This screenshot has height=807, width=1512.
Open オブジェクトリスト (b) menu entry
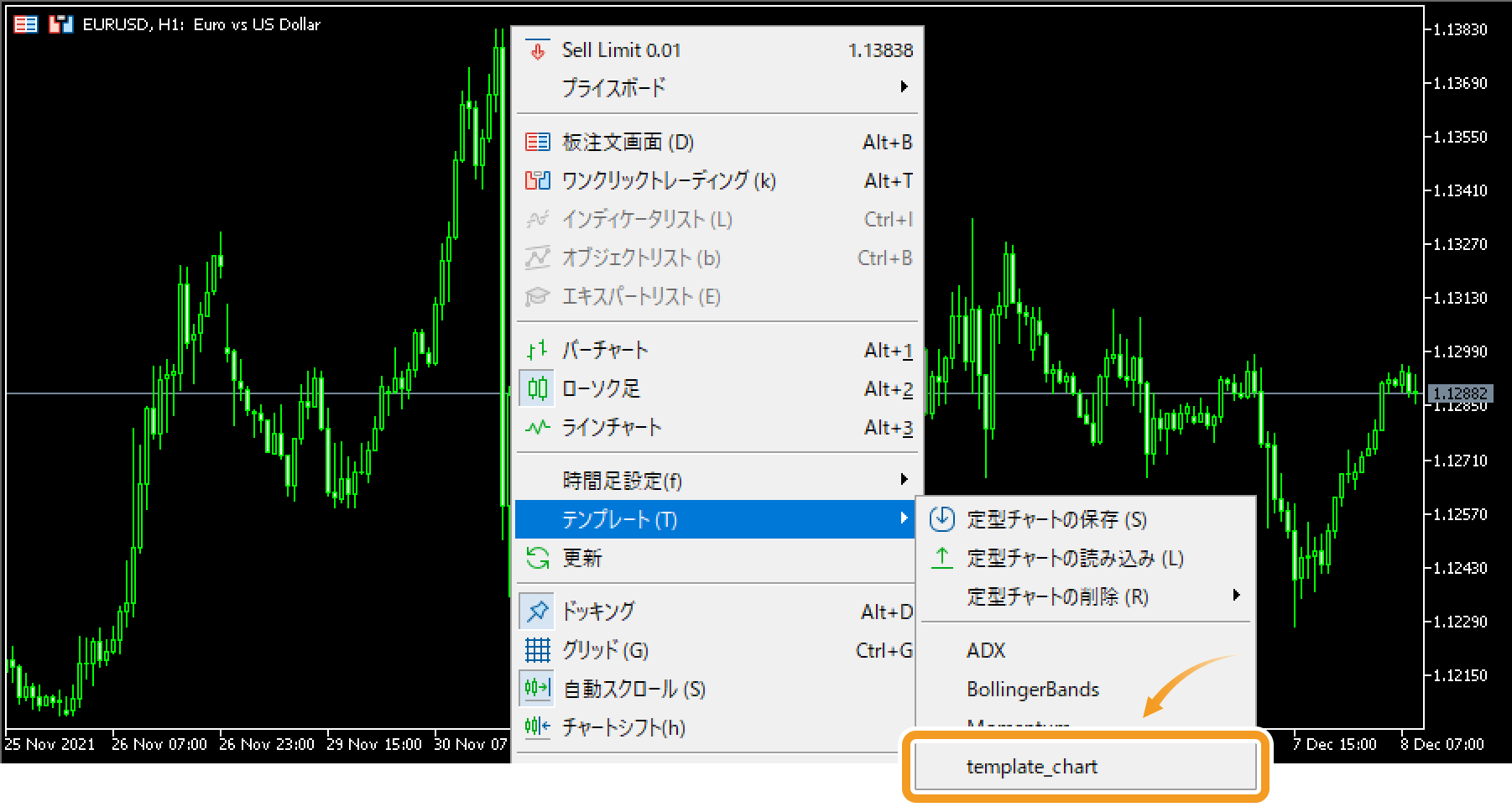[x=716, y=258]
